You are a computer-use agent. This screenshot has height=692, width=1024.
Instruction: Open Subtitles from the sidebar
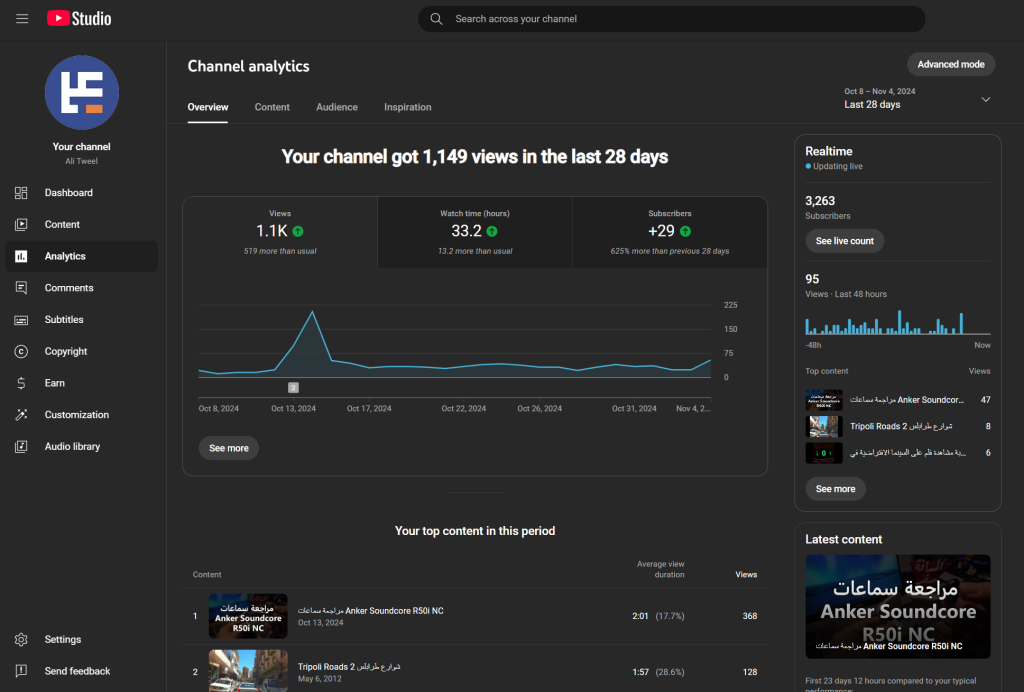pos(82,320)
